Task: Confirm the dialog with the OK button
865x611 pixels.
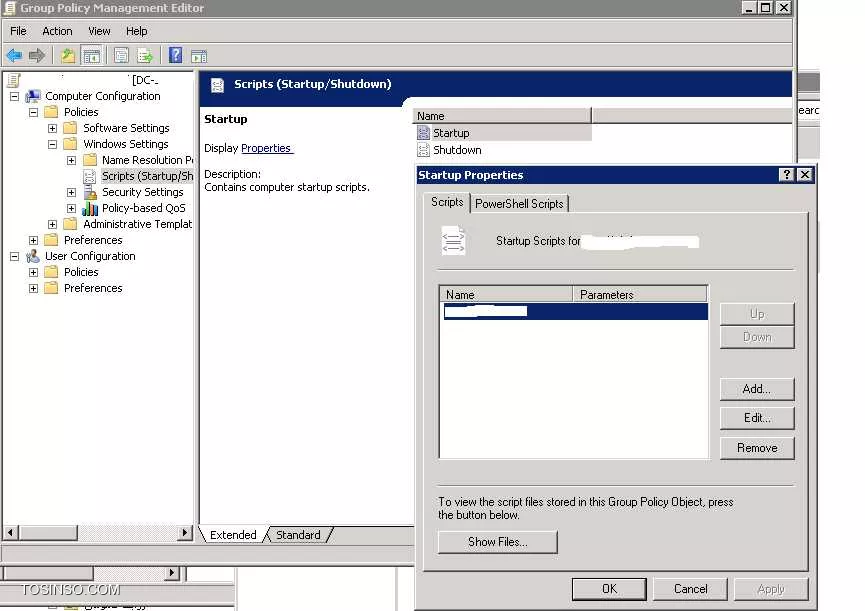Action: pos(609,589)
